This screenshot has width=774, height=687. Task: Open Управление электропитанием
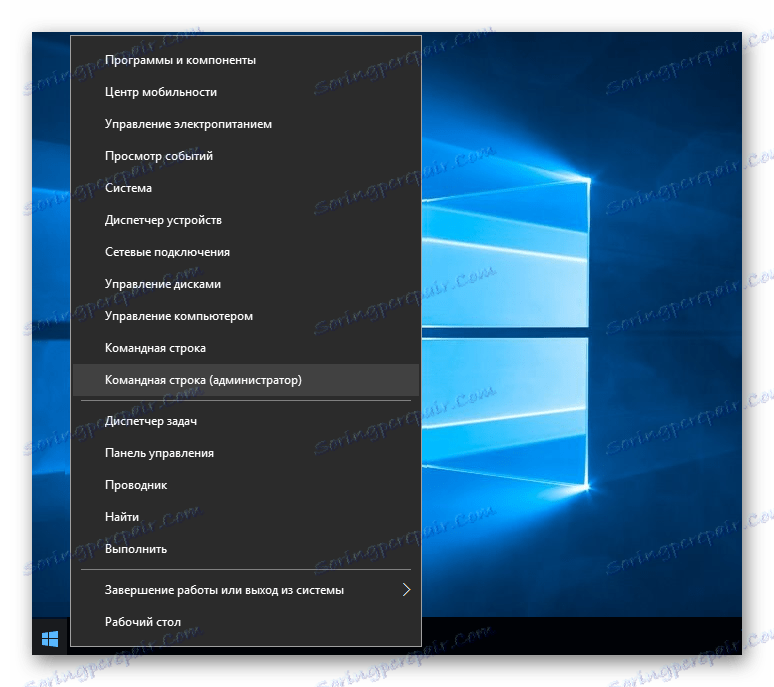coord(246,124)
